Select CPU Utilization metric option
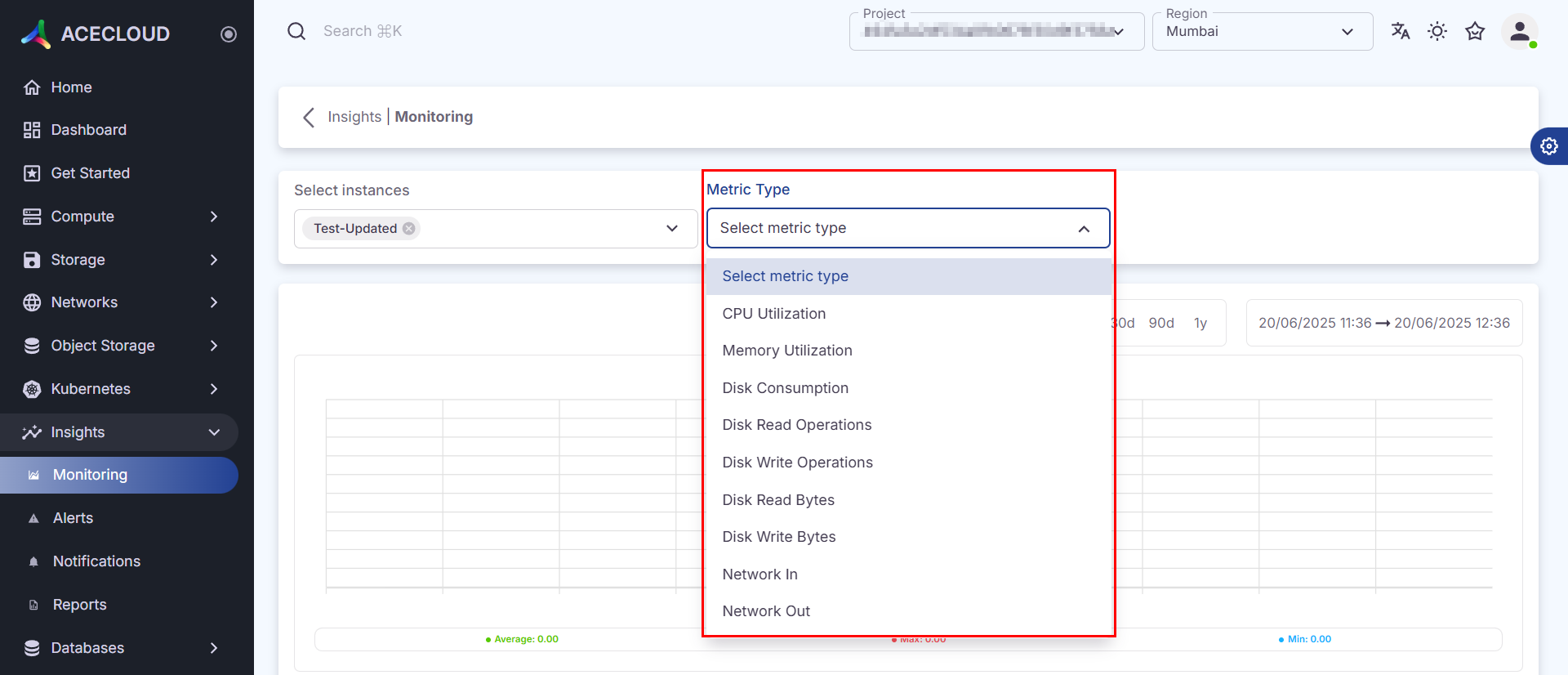Viewport: 1568px width, 675px height. point(773,314)
